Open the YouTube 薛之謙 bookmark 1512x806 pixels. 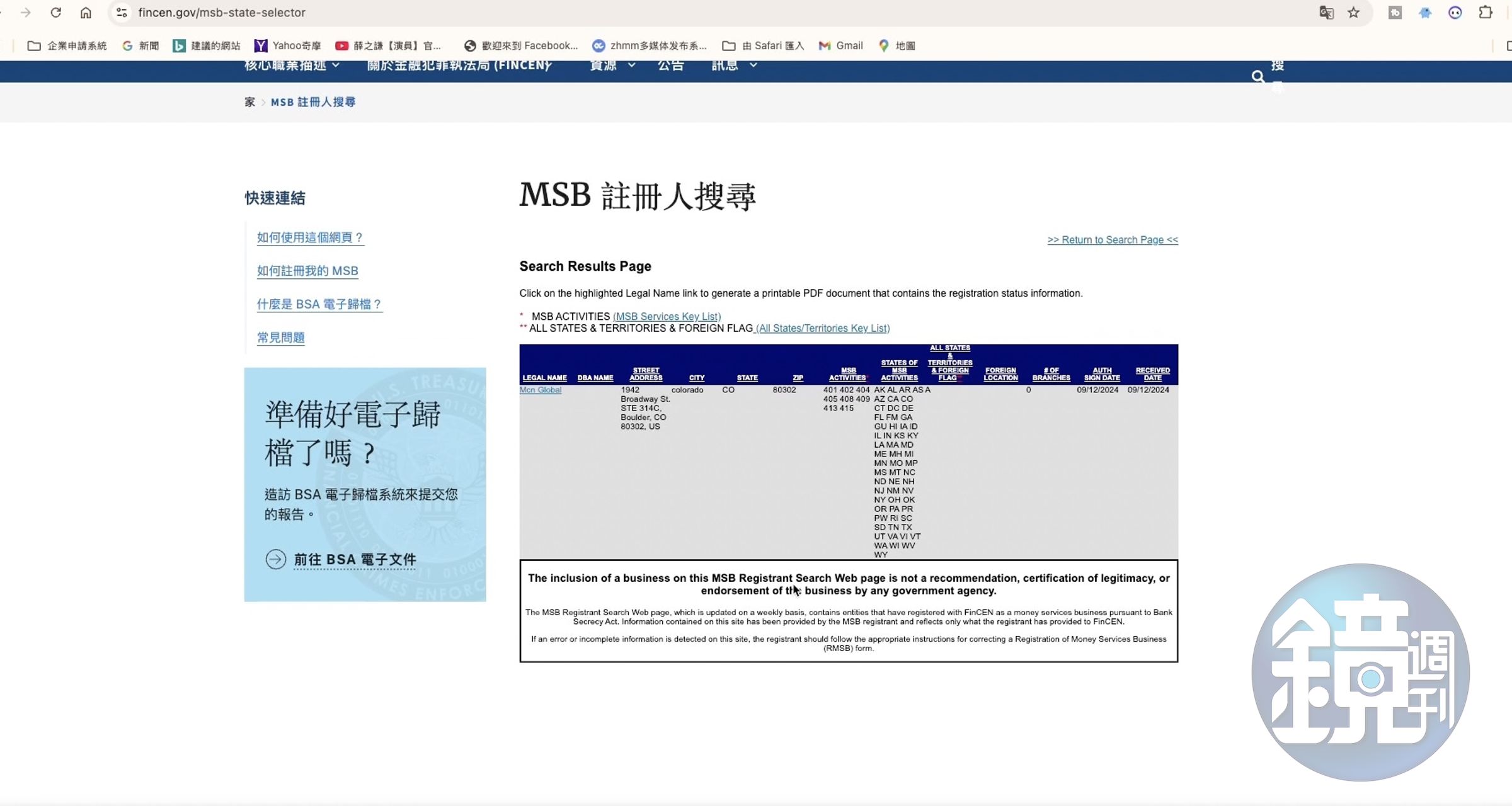[x=388, y=46]
